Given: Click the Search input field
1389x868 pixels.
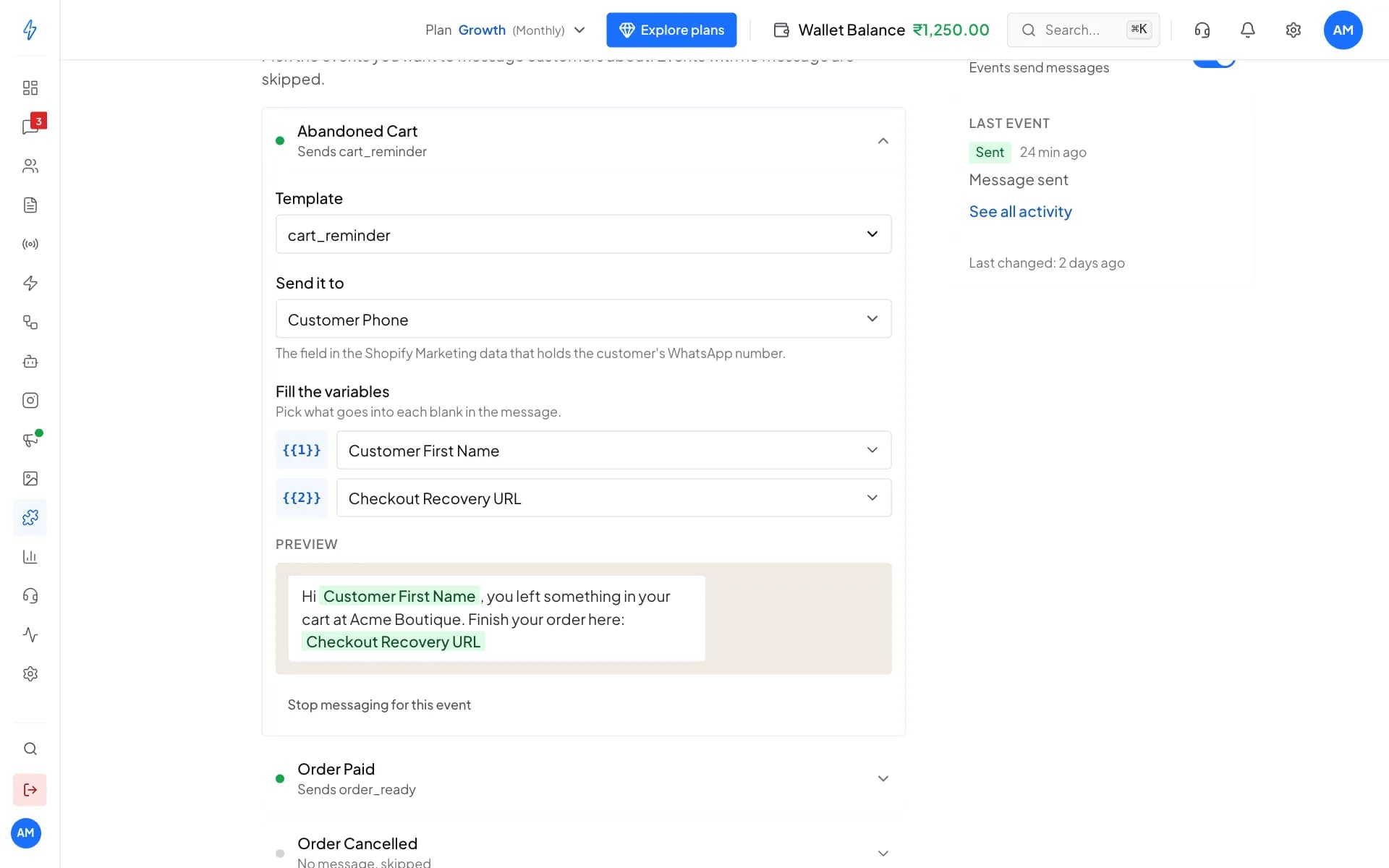Looking at the screenshot, I should [1083, 30].
